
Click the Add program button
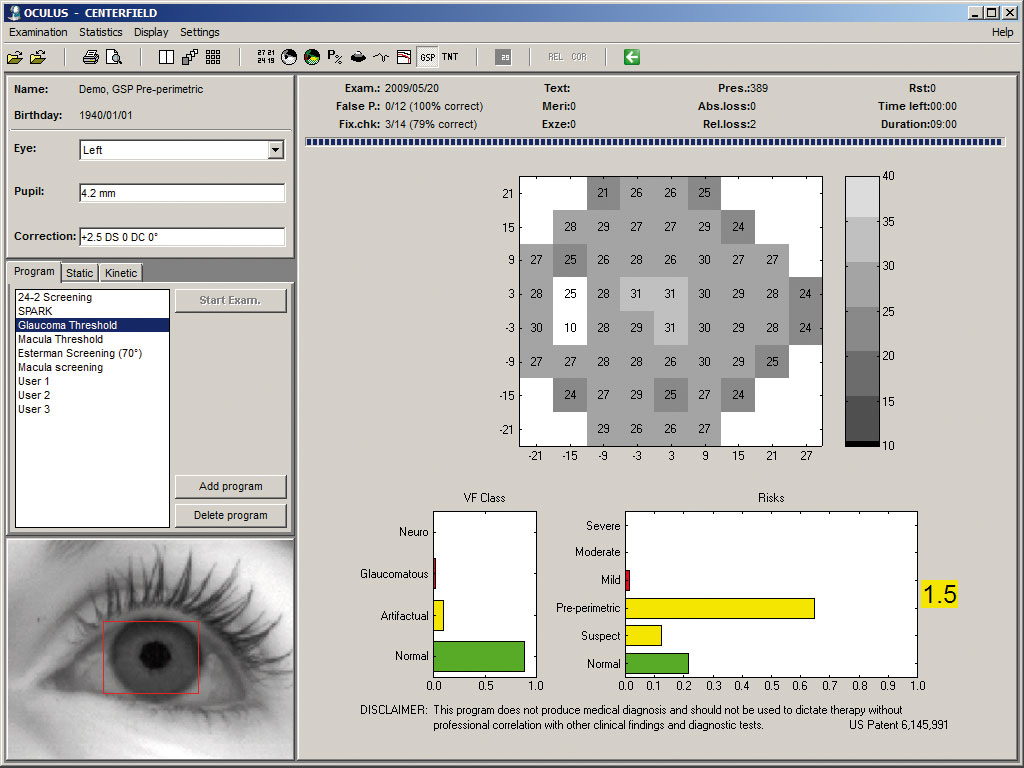coord(231,487)
